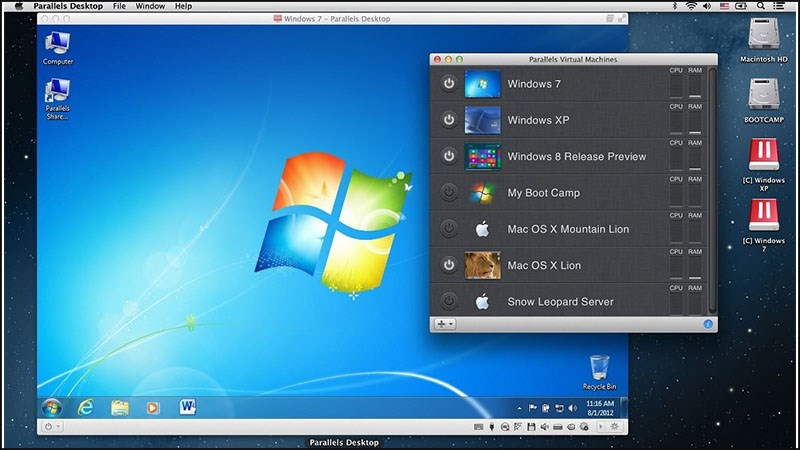Toggle power for the Windows 7 VM
800x450 pixels.
tap(448, 83)
